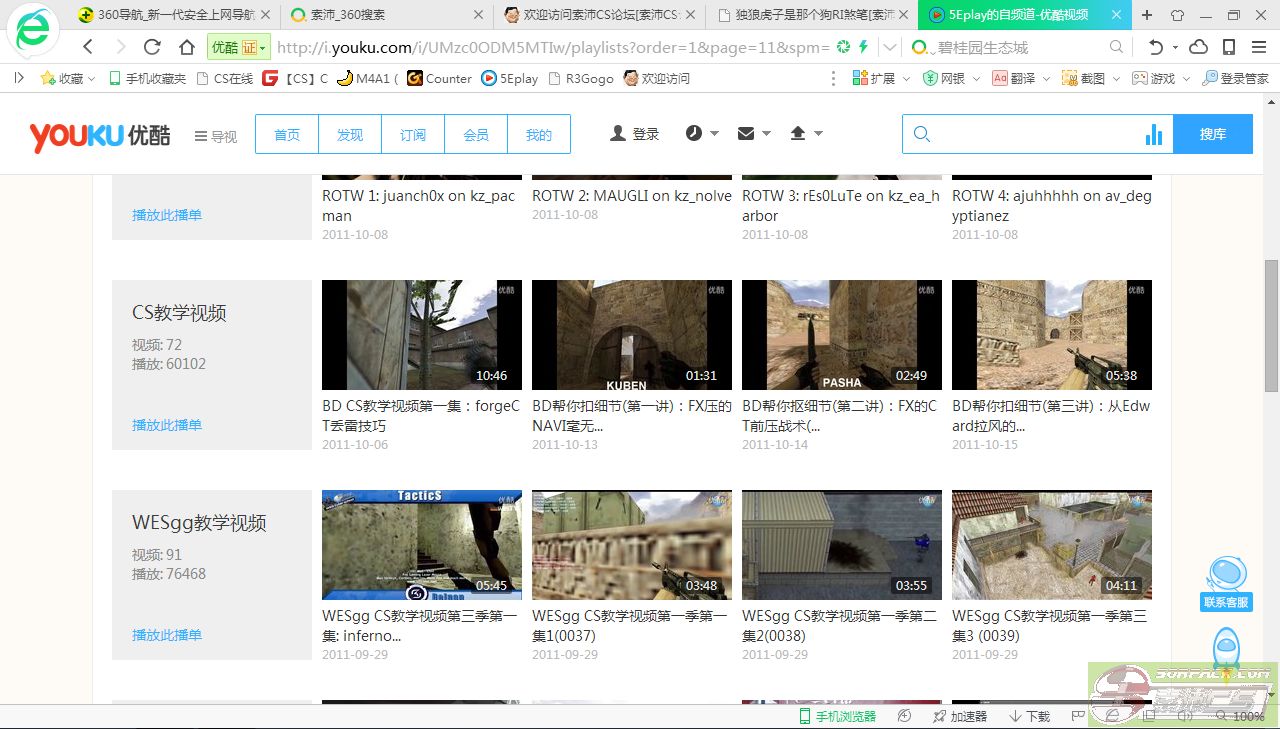Open the watch history clock dropdown
Viewport: 1280px width, 729px height.
[702, 133]
